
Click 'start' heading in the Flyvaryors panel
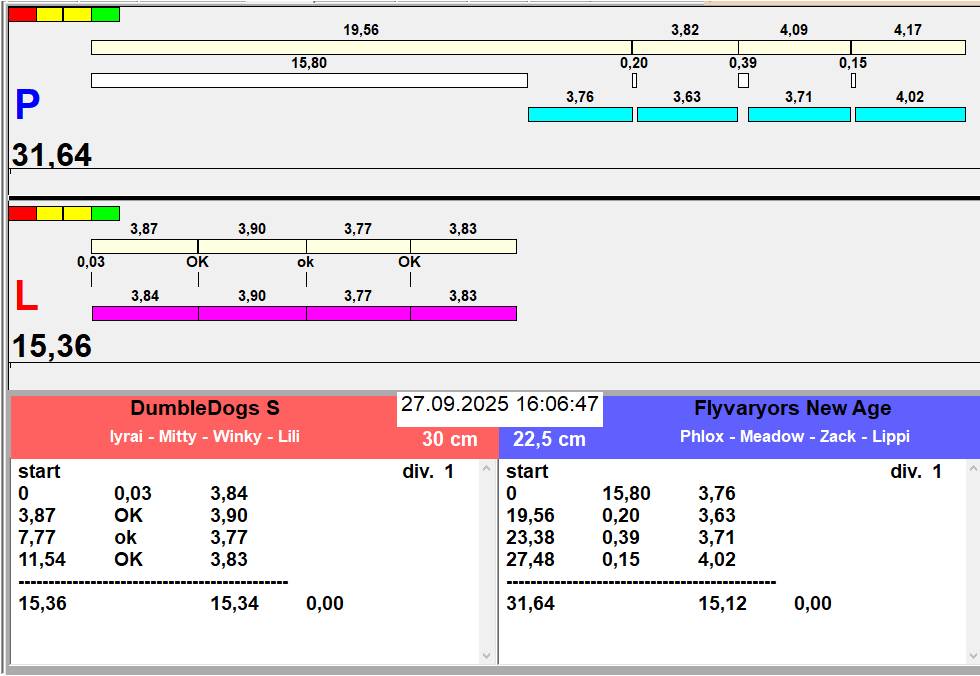click(527, 472)
